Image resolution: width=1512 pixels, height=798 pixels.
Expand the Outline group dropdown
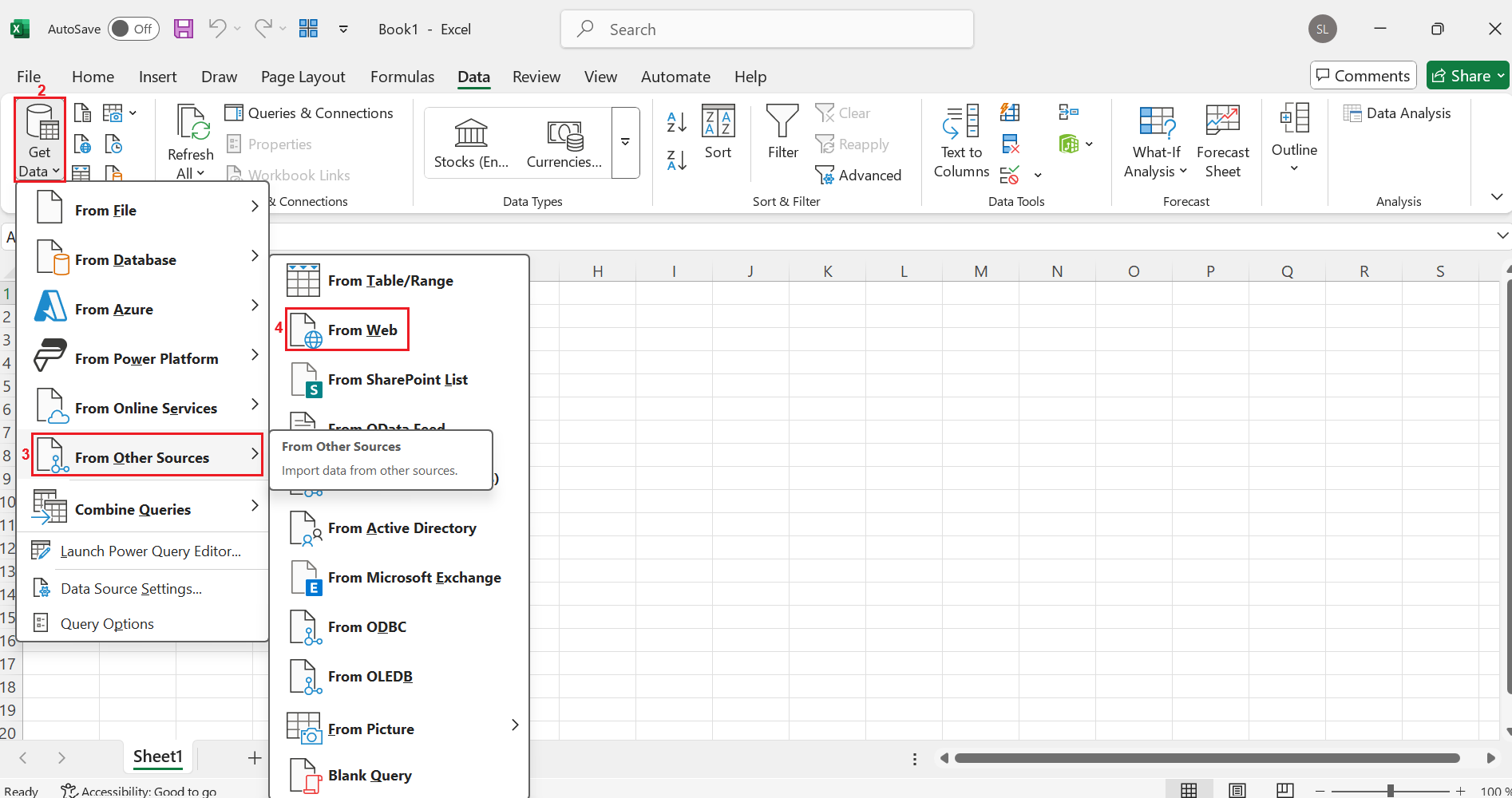tap(1294, 137)
